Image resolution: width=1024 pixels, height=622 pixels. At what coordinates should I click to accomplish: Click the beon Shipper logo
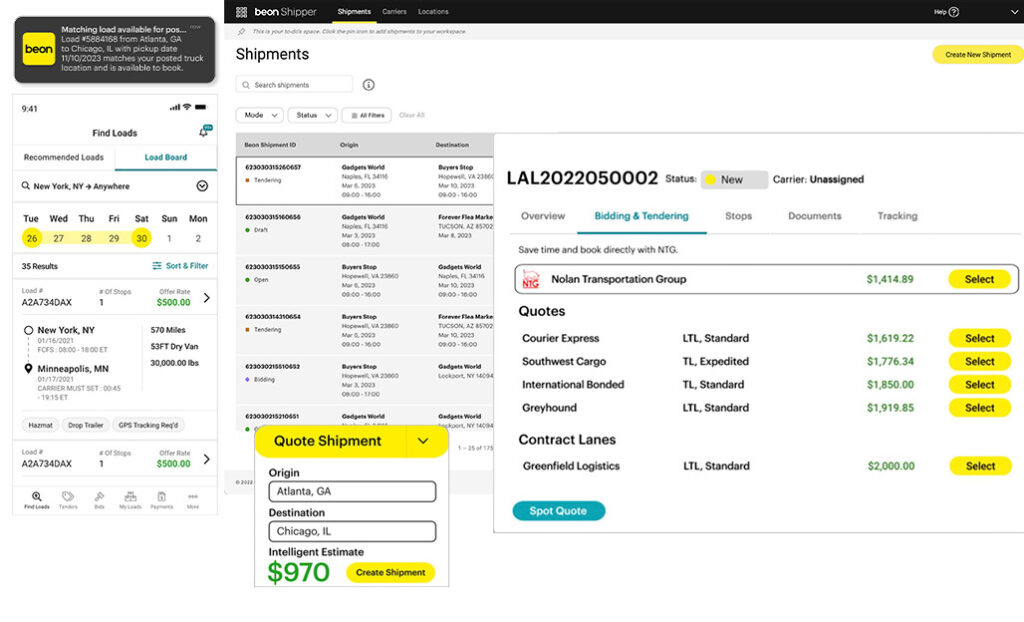coord(285,12)
